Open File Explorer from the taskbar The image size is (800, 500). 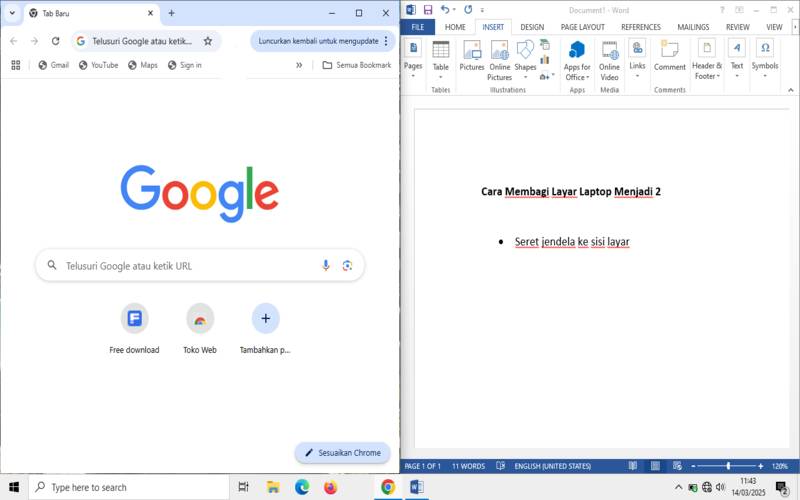[x=273, y=487]
